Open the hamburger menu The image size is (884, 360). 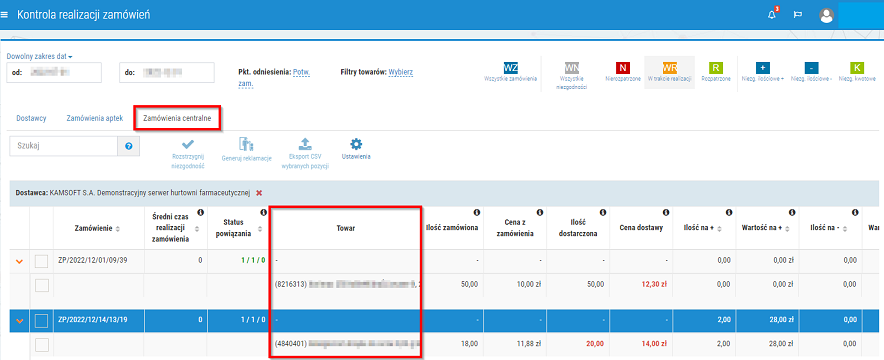click(5, 15)
